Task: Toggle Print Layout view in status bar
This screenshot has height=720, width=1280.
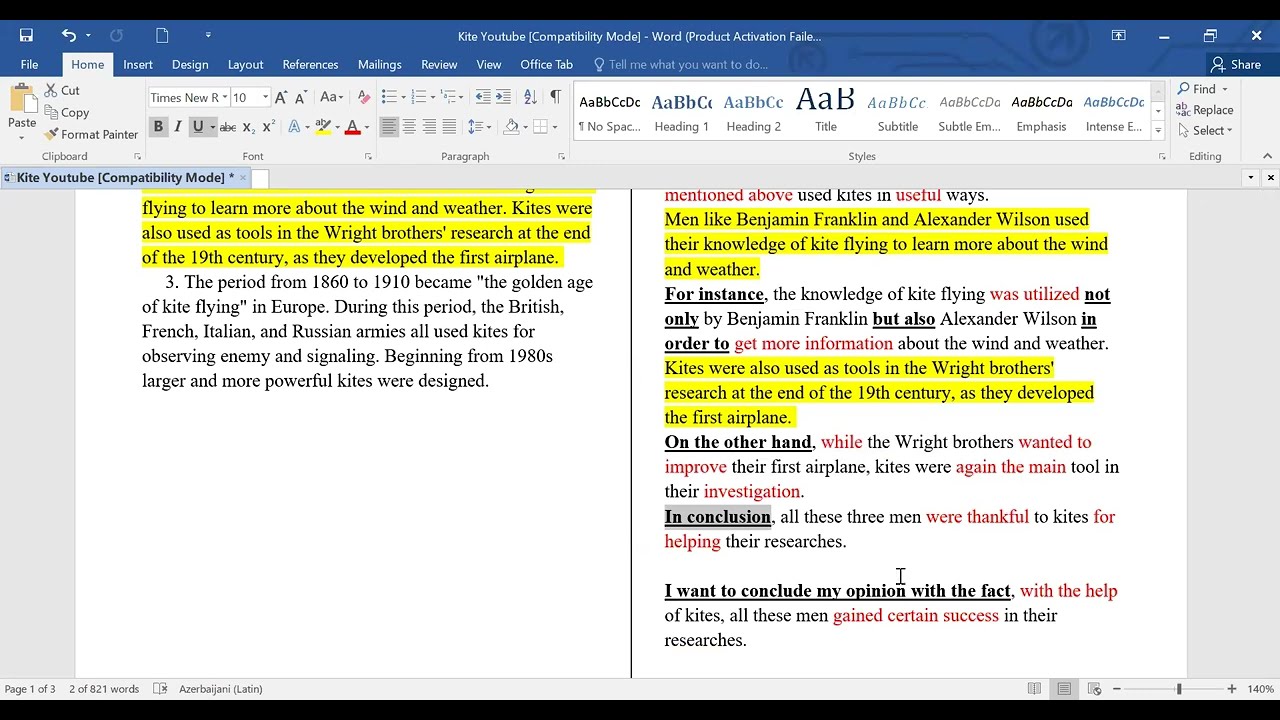Action: (x=1064, y=689)
